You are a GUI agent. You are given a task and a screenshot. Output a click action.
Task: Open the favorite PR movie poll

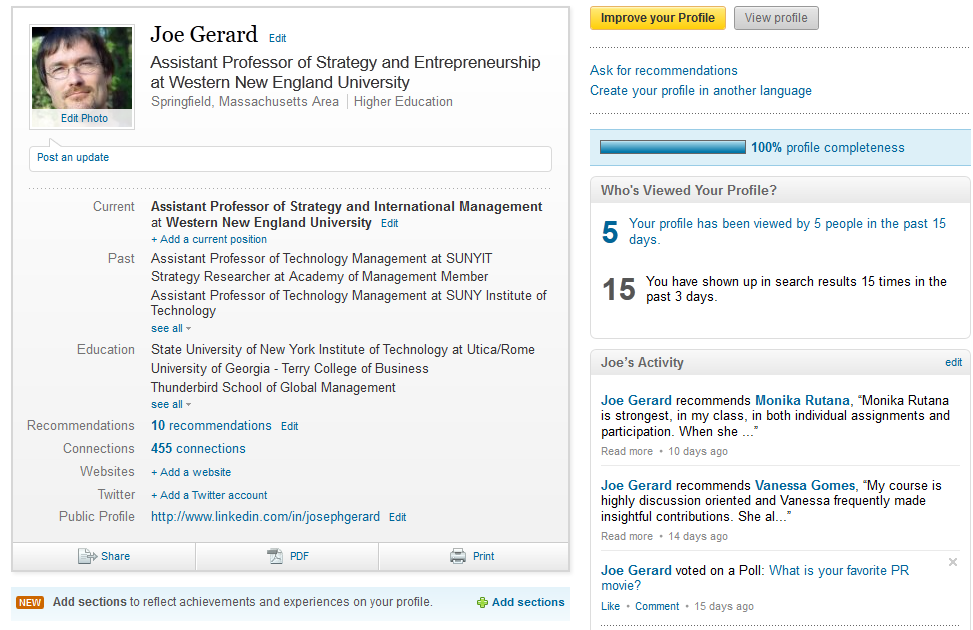click(x=755, y=578)
